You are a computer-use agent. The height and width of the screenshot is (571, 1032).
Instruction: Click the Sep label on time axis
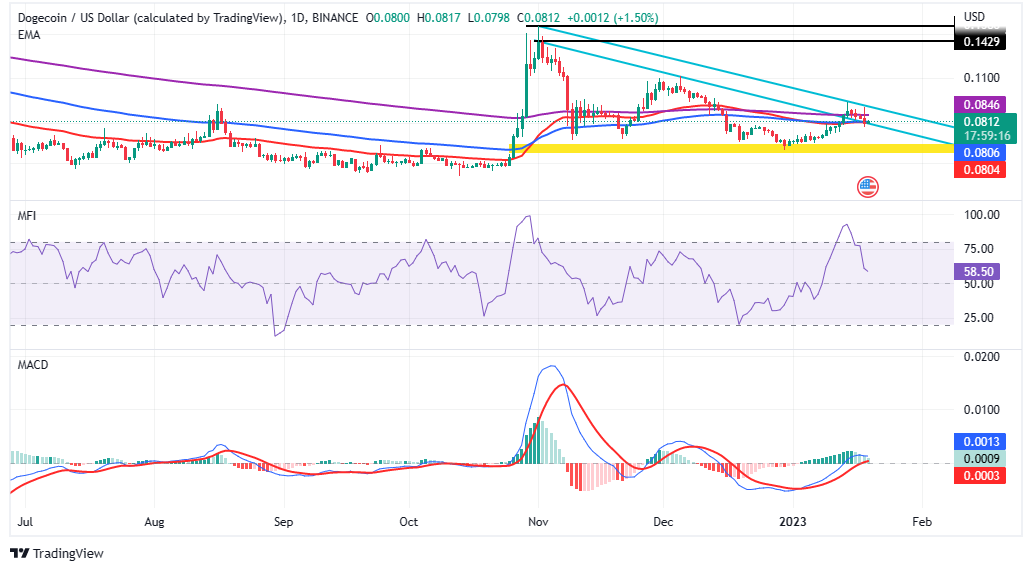coord(283,522)
